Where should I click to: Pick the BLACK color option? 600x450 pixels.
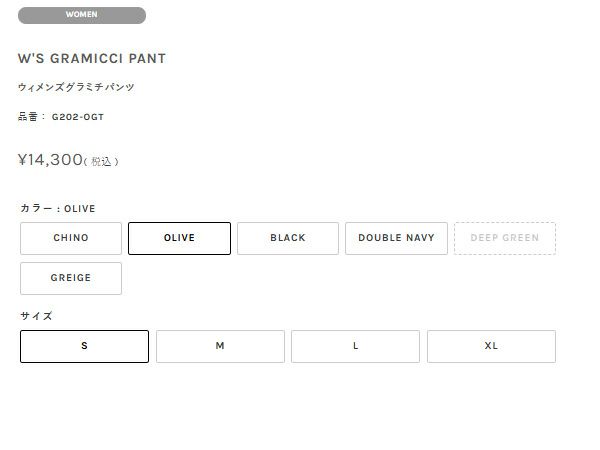pyautogui.click(x=288, y=238)
